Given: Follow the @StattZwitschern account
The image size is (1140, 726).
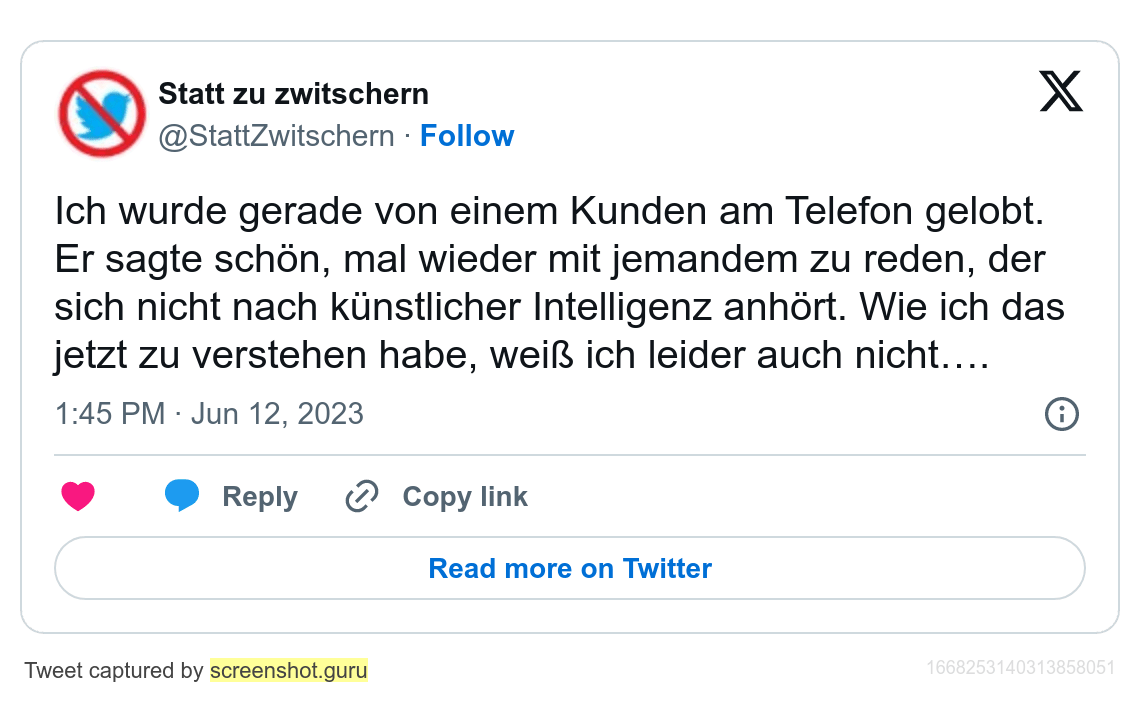Looking at the screenshot, I should (467, 136).
